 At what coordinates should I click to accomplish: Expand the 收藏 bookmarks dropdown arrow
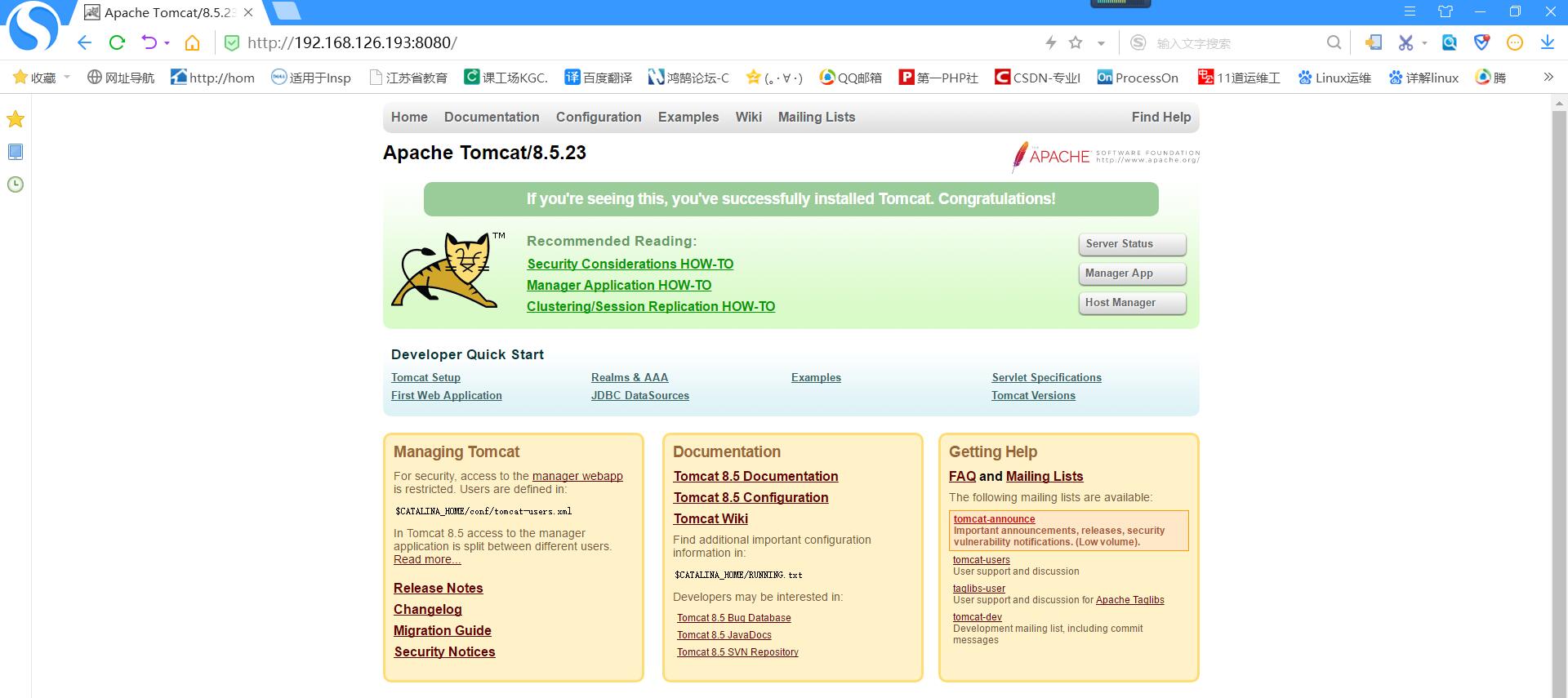click(67, 78)
